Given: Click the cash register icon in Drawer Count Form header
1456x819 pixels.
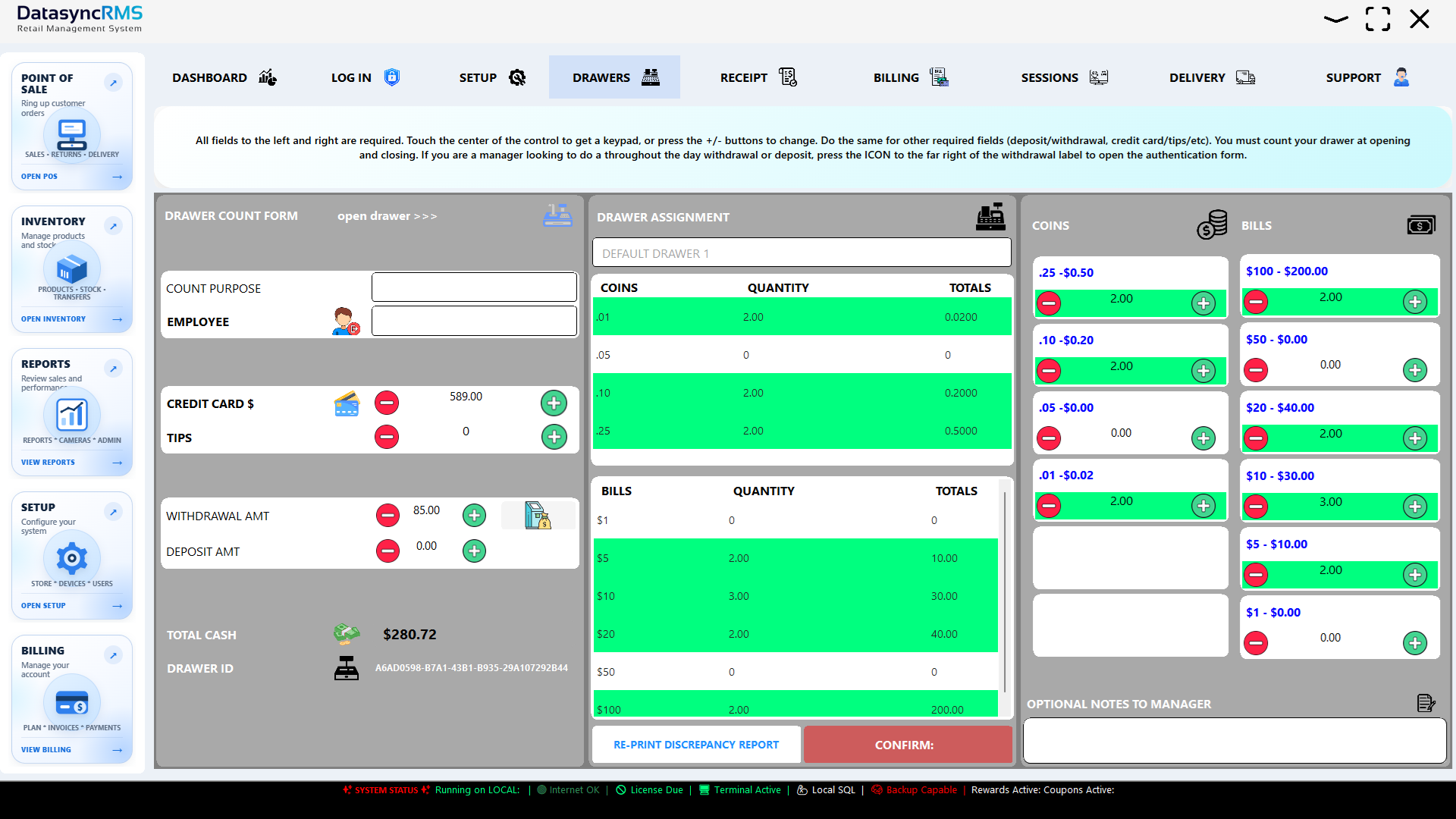Looking at the screenshot, I should 557,215.
